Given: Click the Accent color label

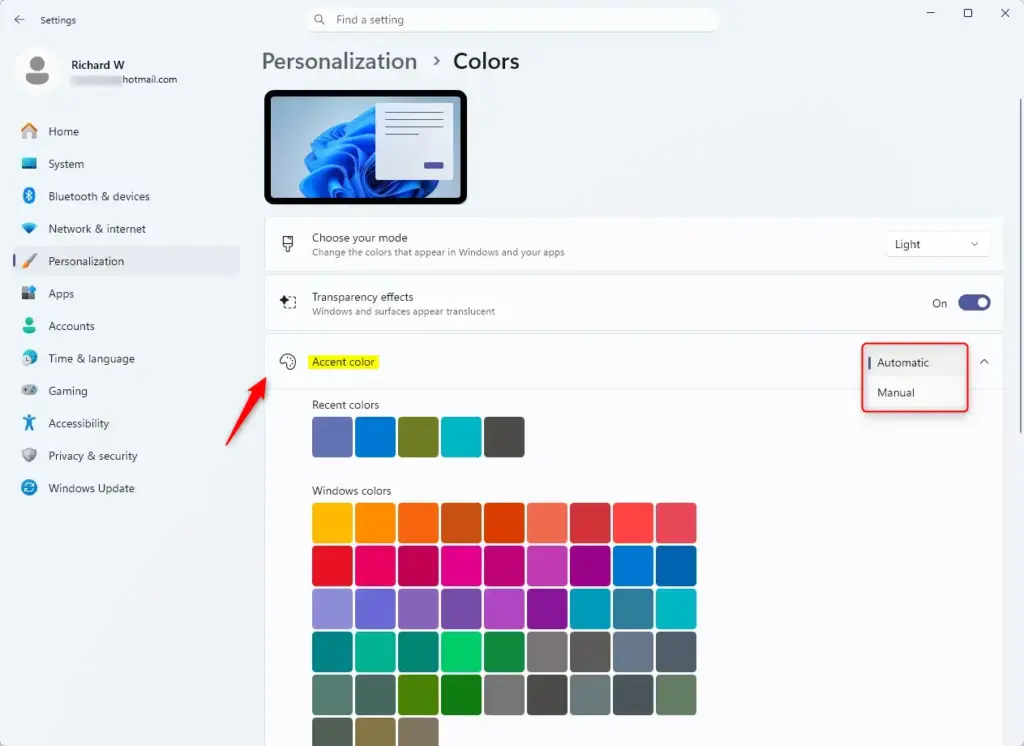Looking at the screenshot, I should 343,362.
